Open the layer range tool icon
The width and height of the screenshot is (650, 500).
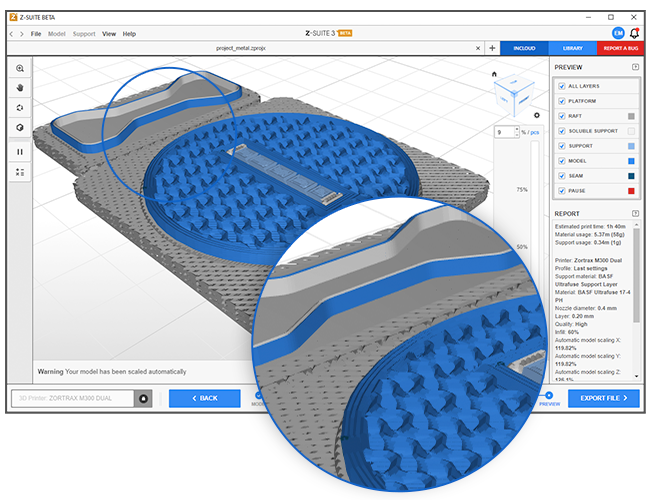[19, 172]
